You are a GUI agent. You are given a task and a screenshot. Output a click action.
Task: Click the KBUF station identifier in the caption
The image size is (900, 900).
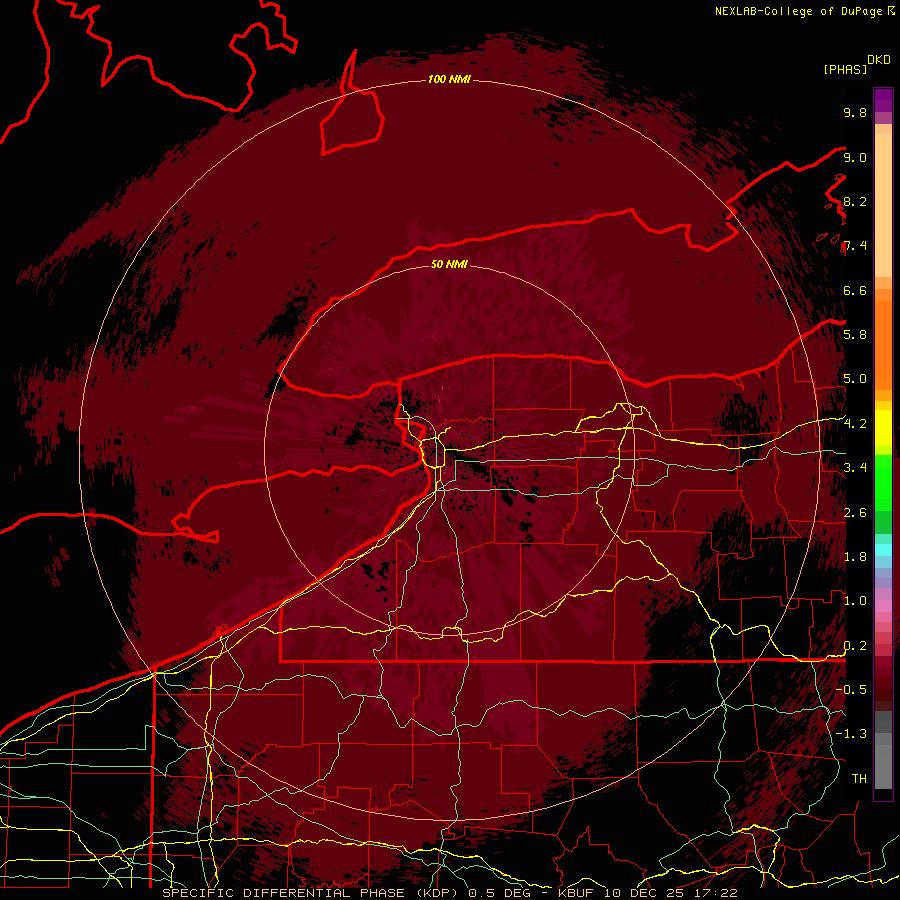576,893
